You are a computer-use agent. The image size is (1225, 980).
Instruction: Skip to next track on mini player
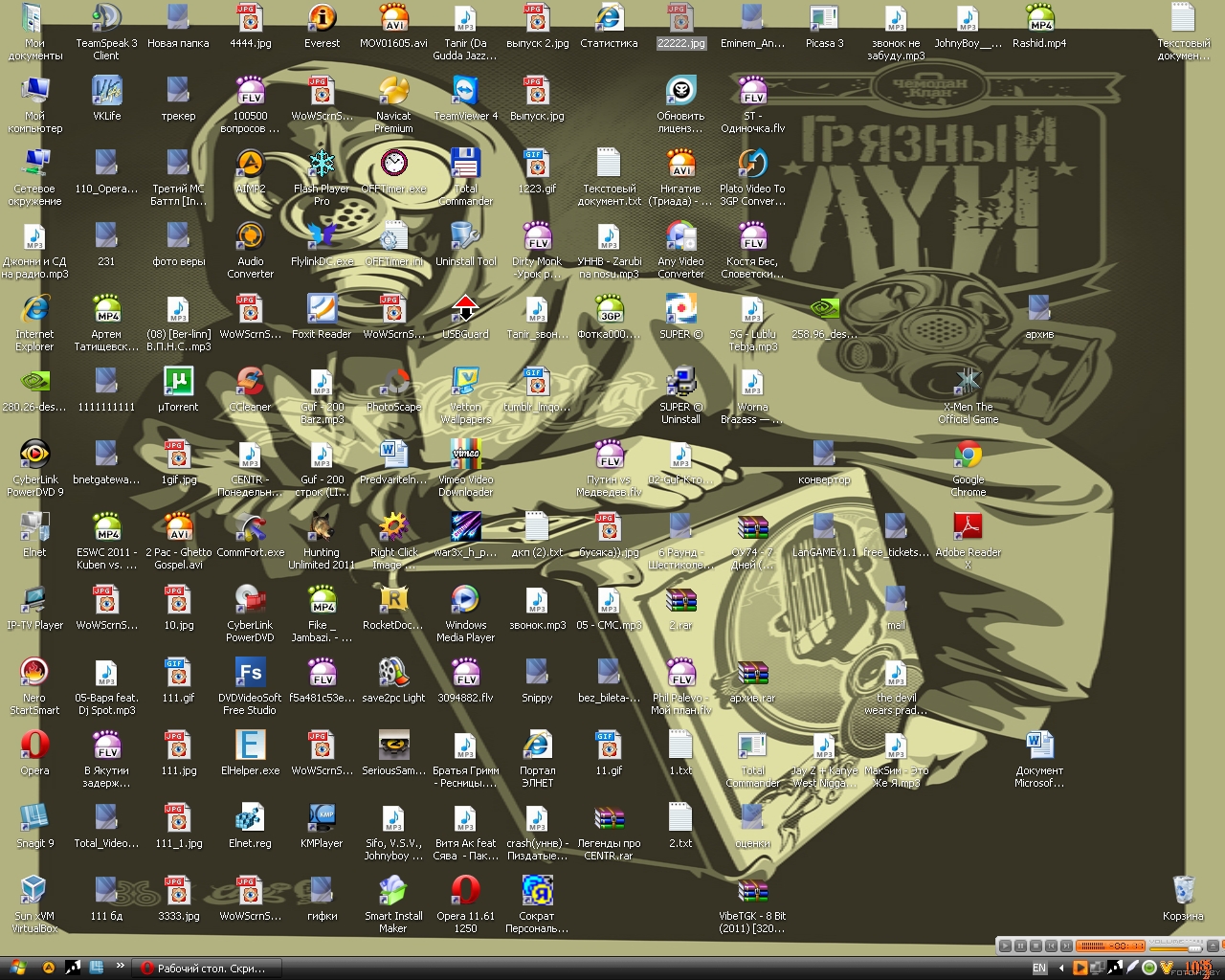(1066, 946)
